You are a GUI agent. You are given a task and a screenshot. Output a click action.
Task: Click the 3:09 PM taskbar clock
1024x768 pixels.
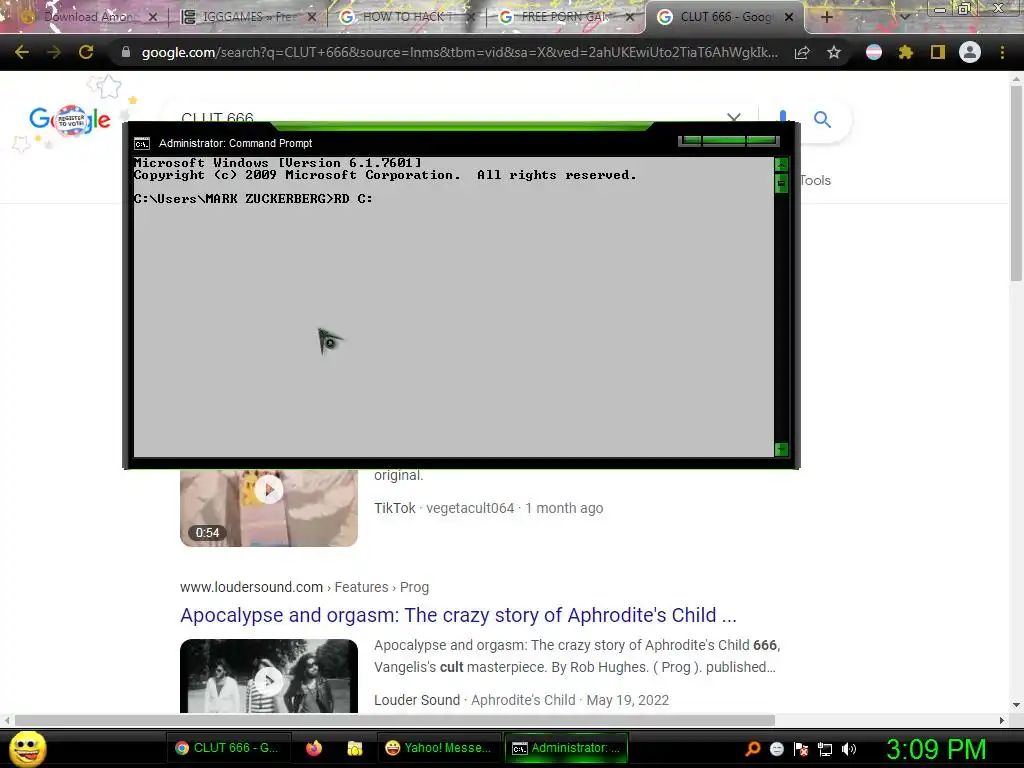pos(936,749)
